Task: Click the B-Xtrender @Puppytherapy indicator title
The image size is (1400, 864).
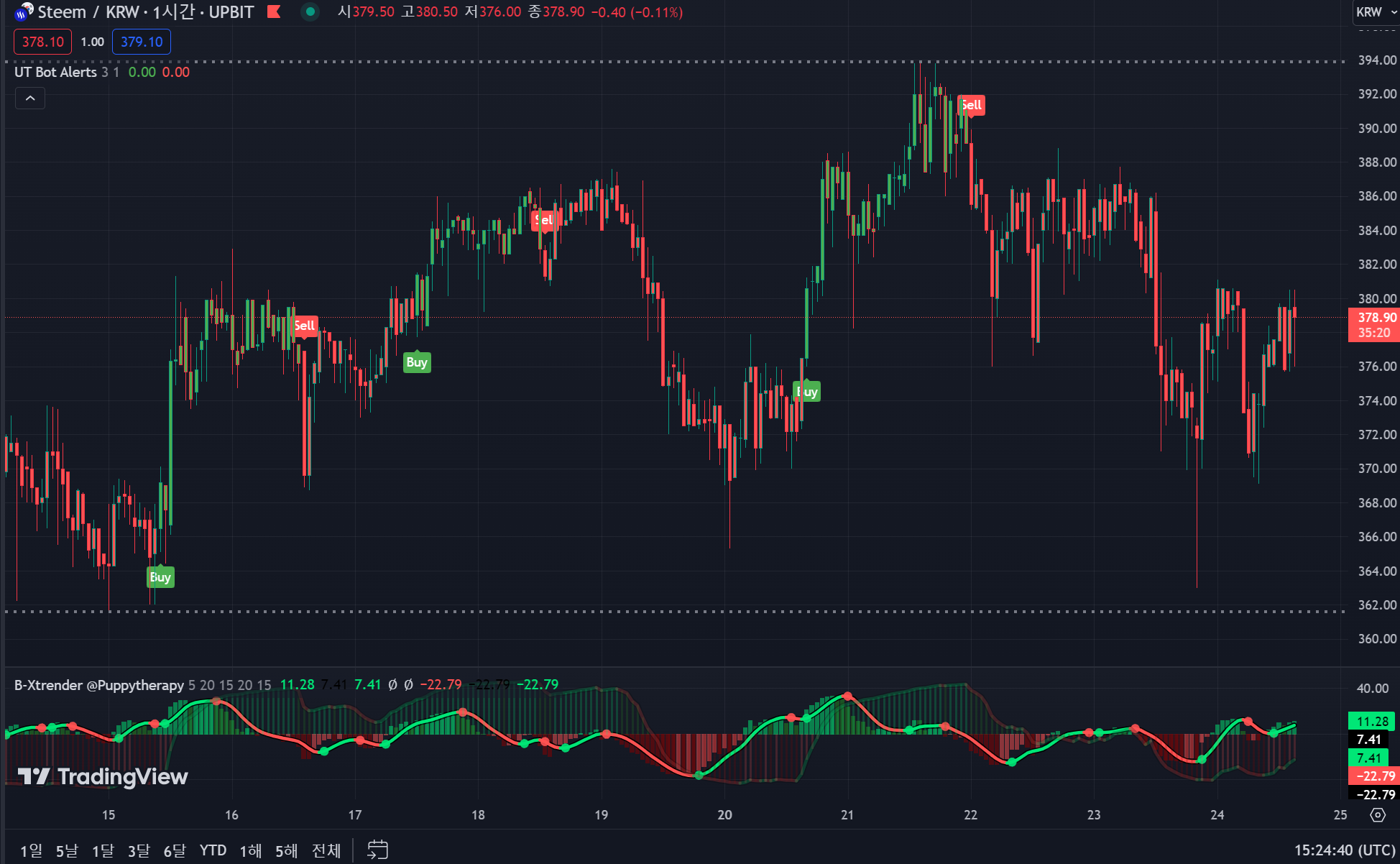Action: (98, 685)
